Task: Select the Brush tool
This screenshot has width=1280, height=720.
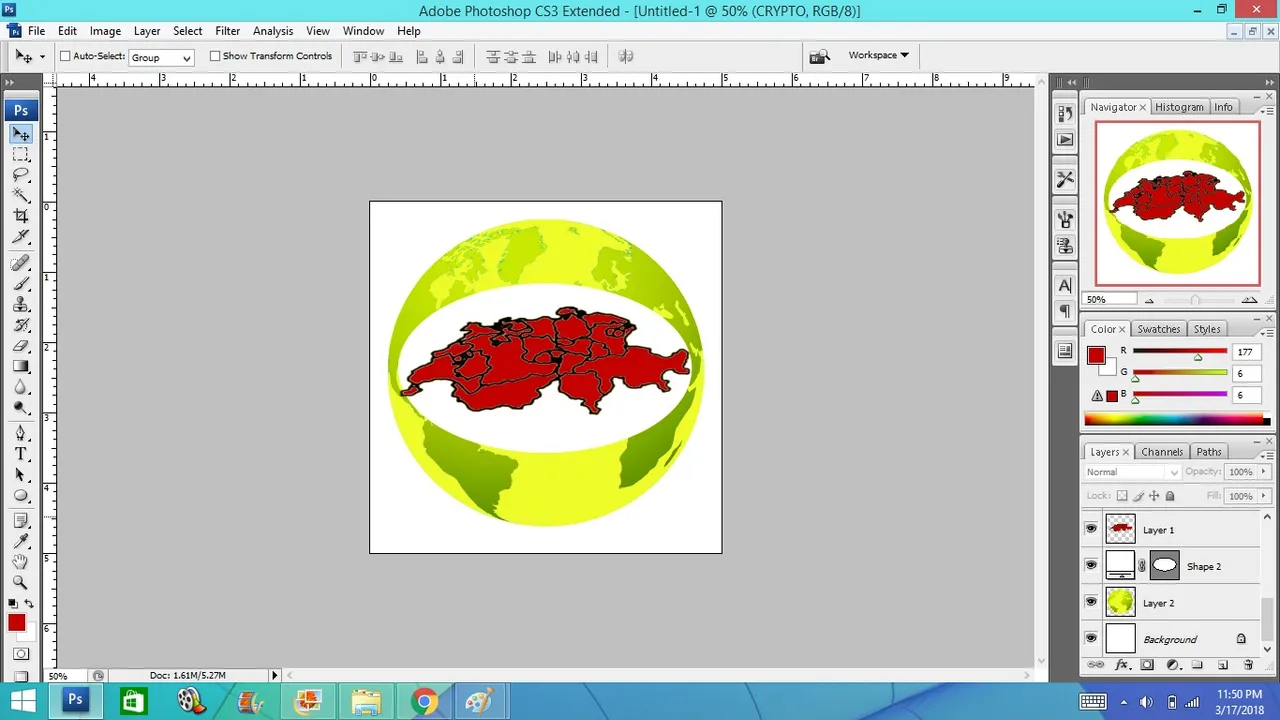Action: (21, 284)
